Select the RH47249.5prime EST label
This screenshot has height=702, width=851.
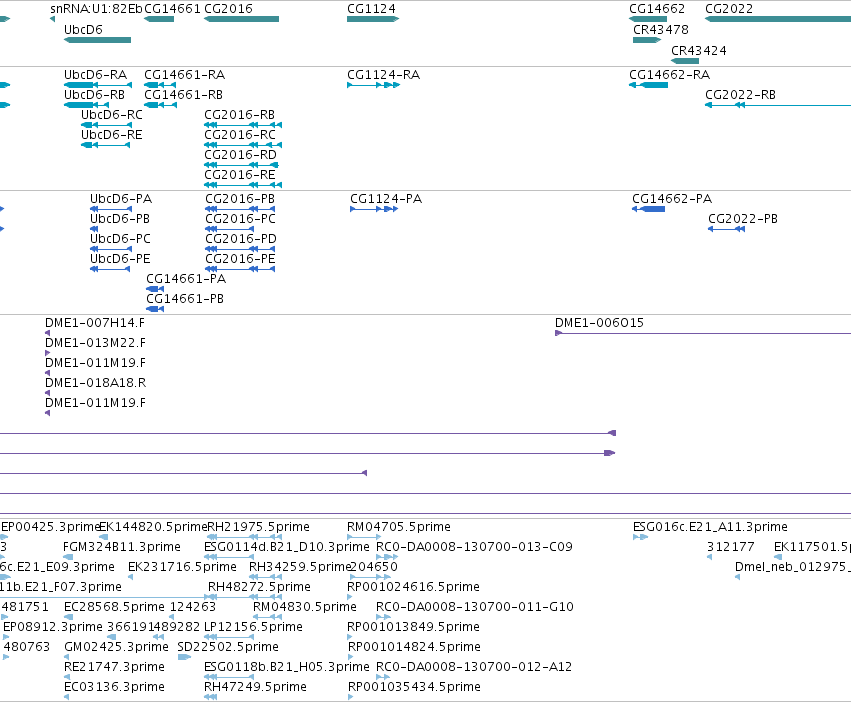tap(256, 687)
